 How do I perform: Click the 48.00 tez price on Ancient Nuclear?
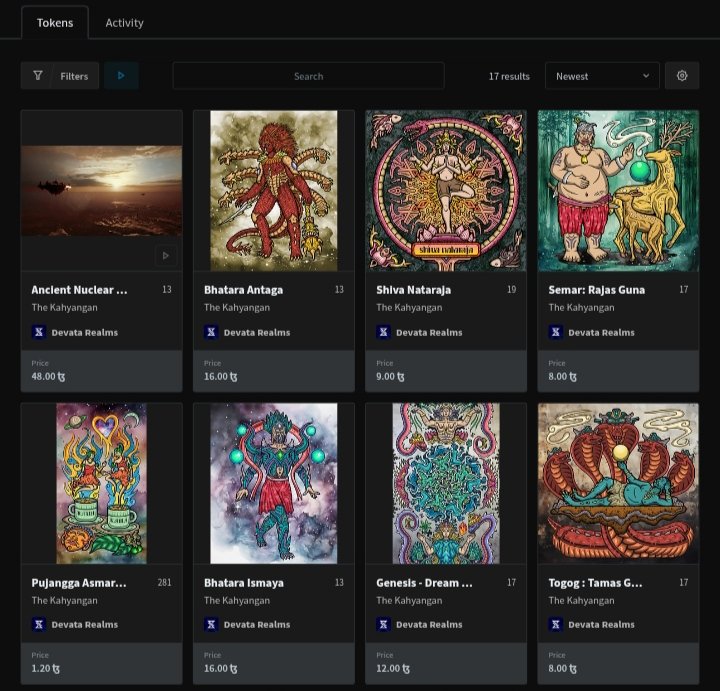point(48,376)
